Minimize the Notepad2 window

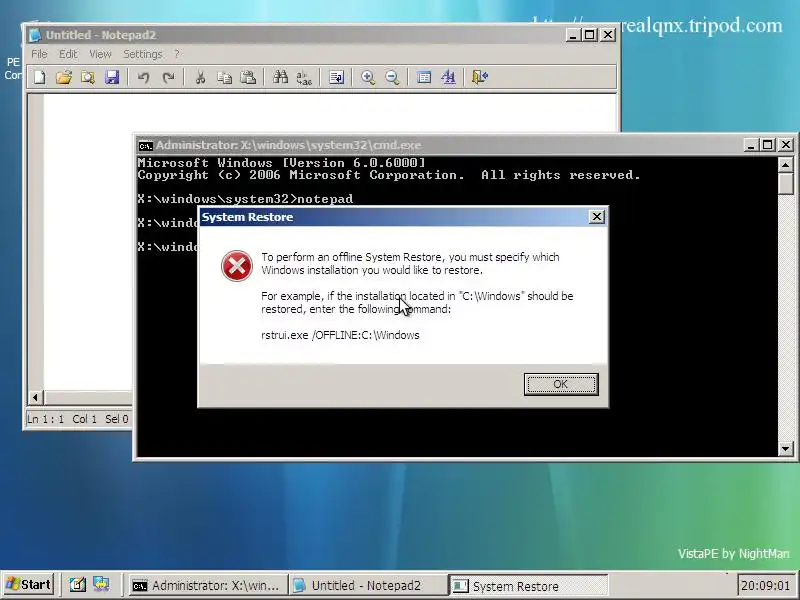[573, 35]
